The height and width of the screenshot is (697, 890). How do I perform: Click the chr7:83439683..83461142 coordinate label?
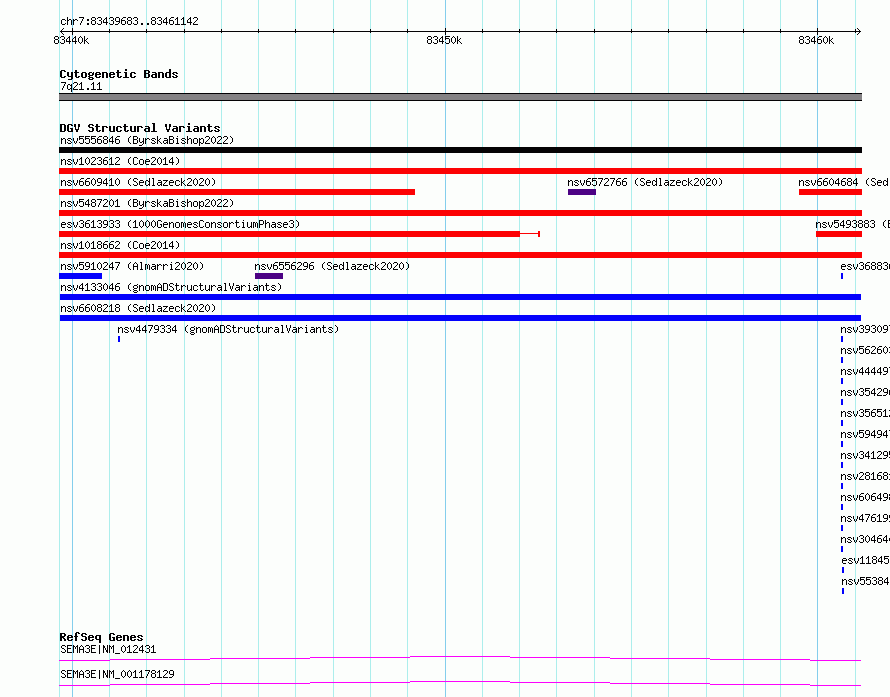coord(129,22)
